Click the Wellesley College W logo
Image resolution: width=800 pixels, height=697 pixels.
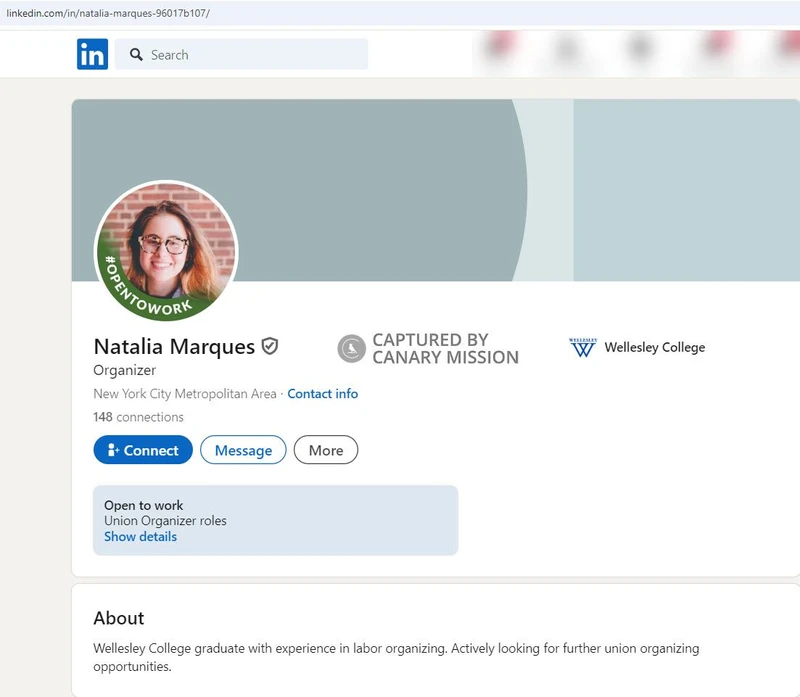[x=585, y=348]
